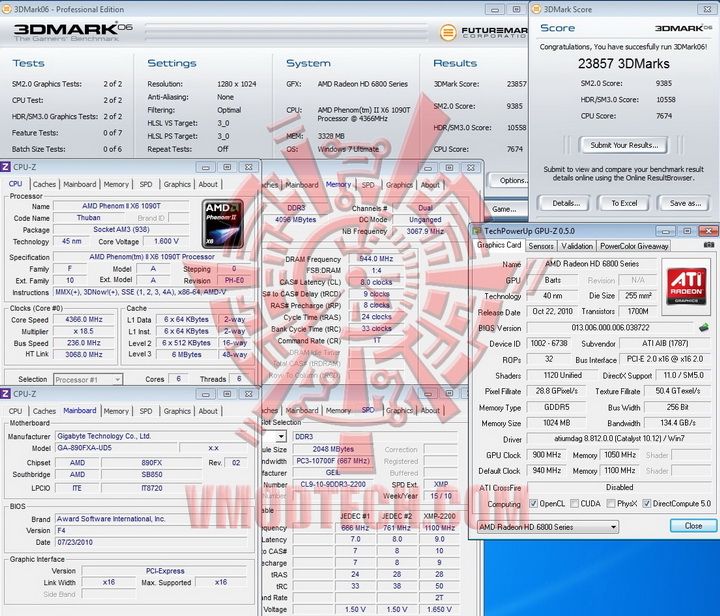The width and height of the screenshot is (720, 616).
Task: Click the Shaders 1120 Unified value
Action: (x=562, y=375)
